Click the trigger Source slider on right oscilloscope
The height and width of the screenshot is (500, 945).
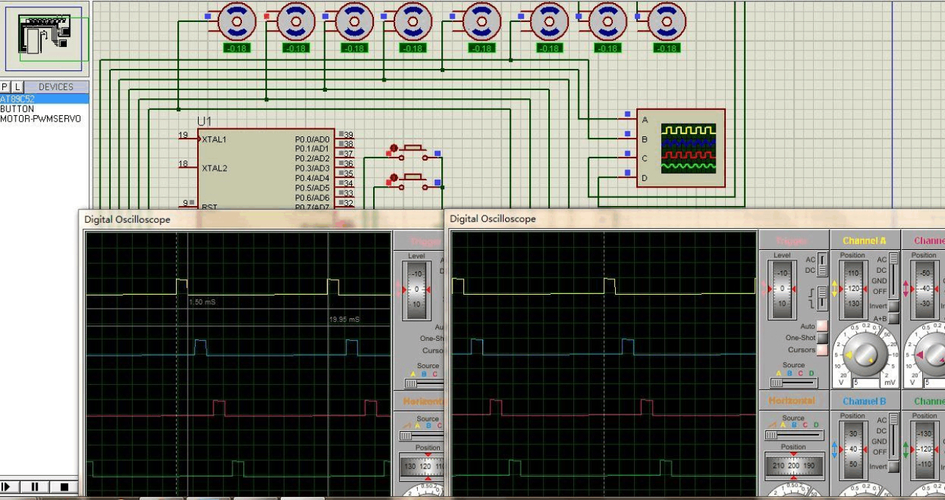coord(790,383)
